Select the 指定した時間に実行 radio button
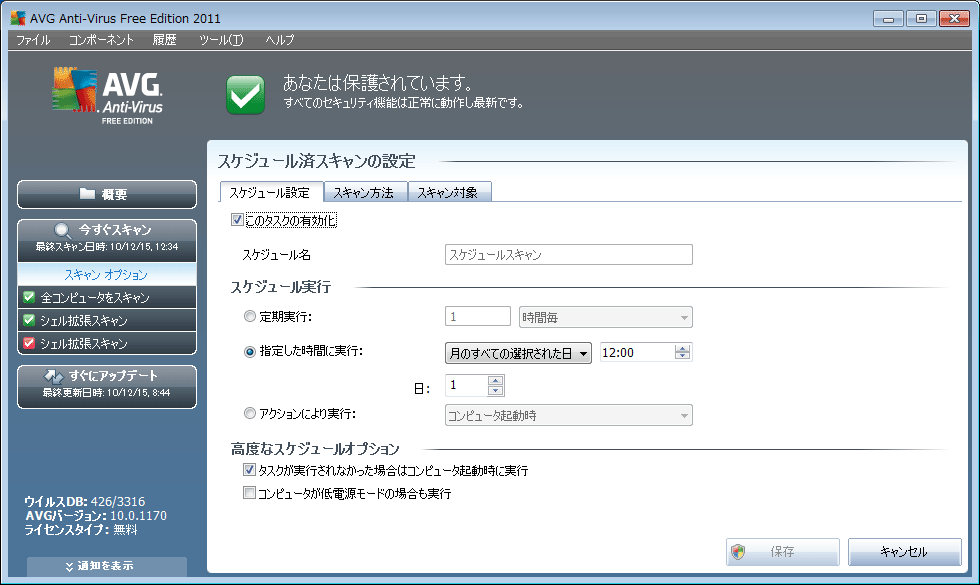 250,351
